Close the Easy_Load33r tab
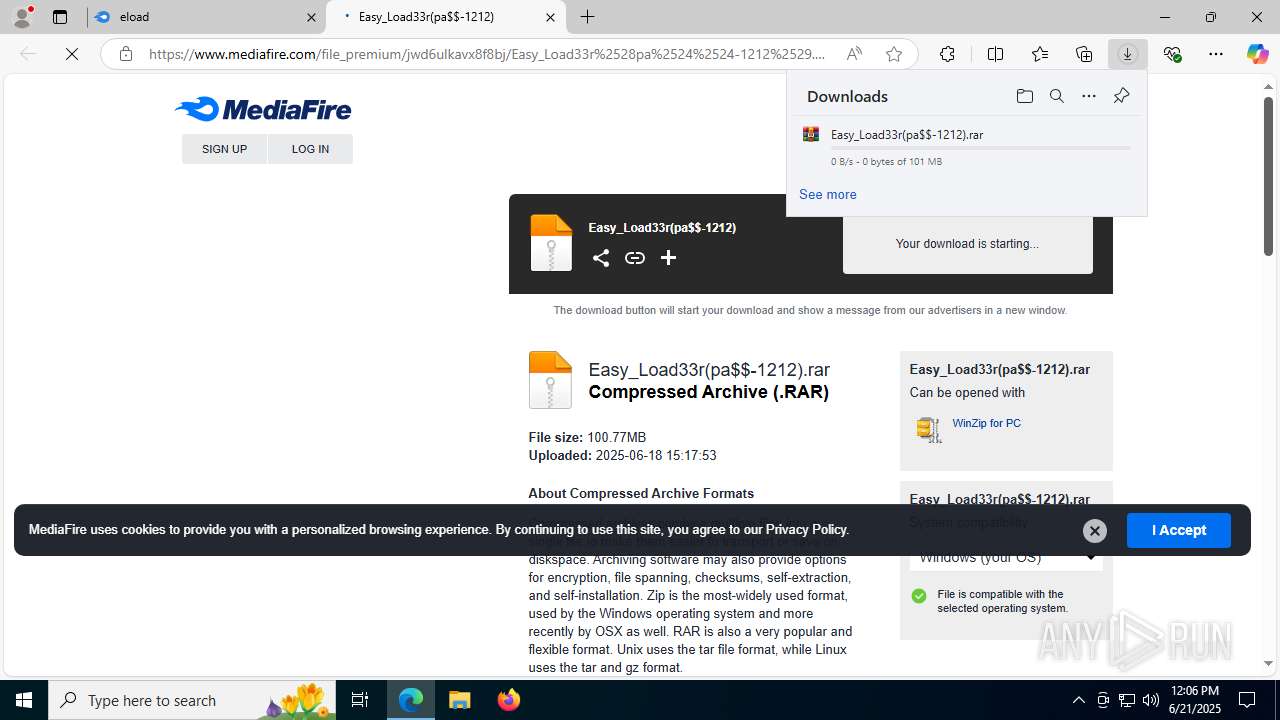The width and height of the screenshot is (1280, 720). 550,17
